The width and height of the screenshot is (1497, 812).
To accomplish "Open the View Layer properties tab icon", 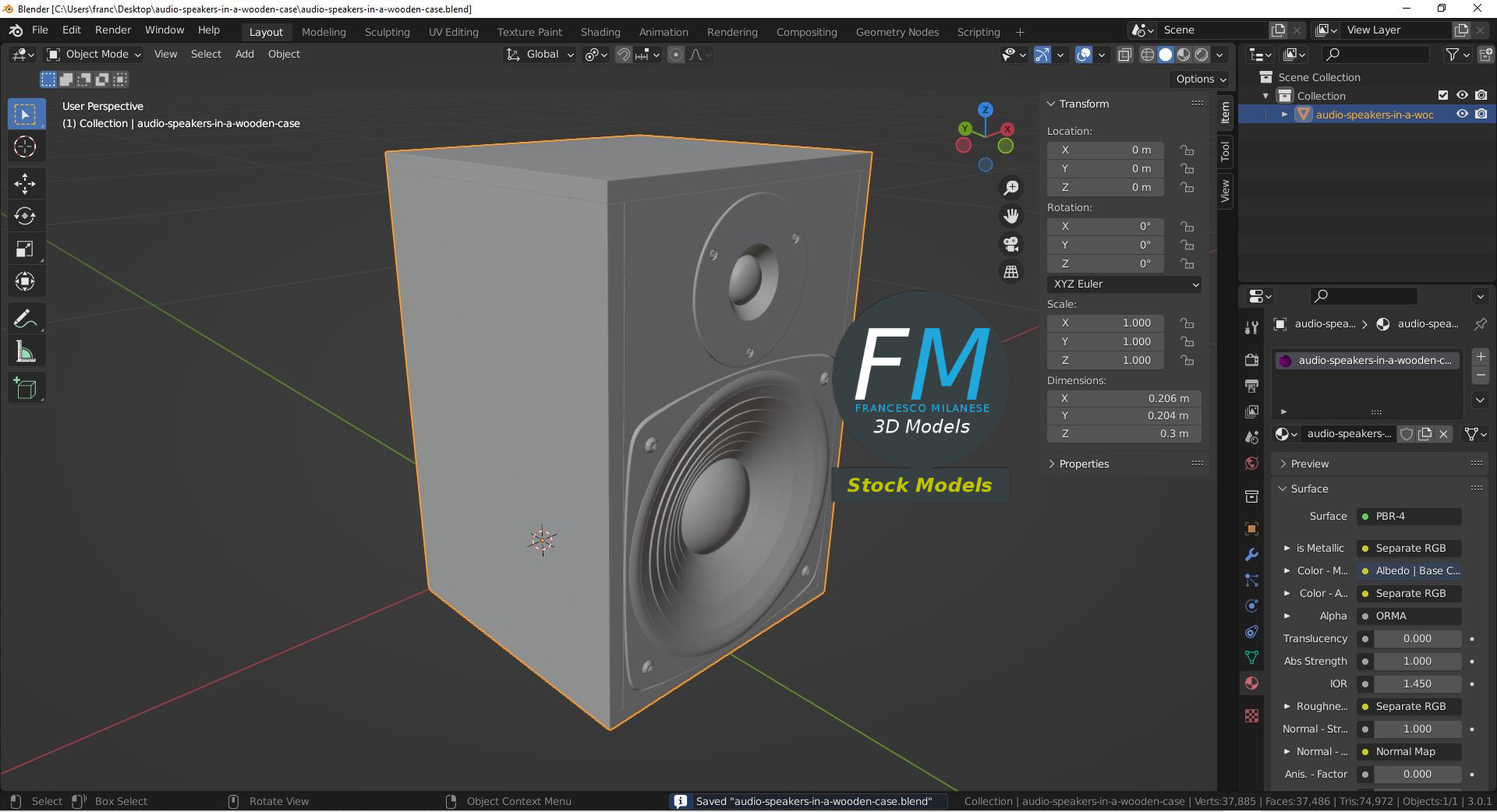I will pyautogui.click(x=1251, y=411).
